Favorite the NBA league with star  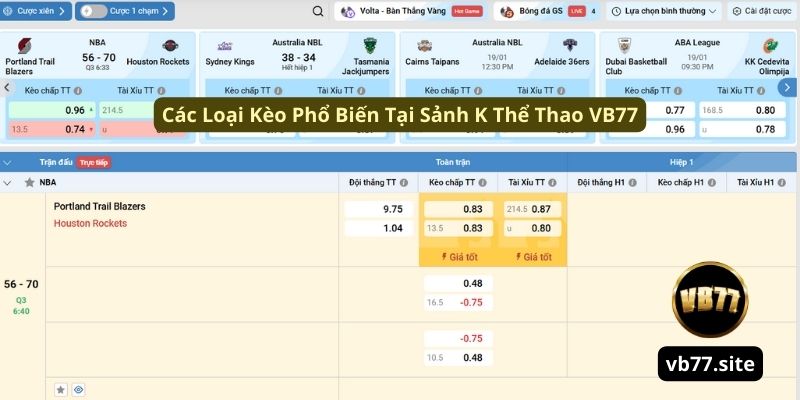[x=30, y=182]
